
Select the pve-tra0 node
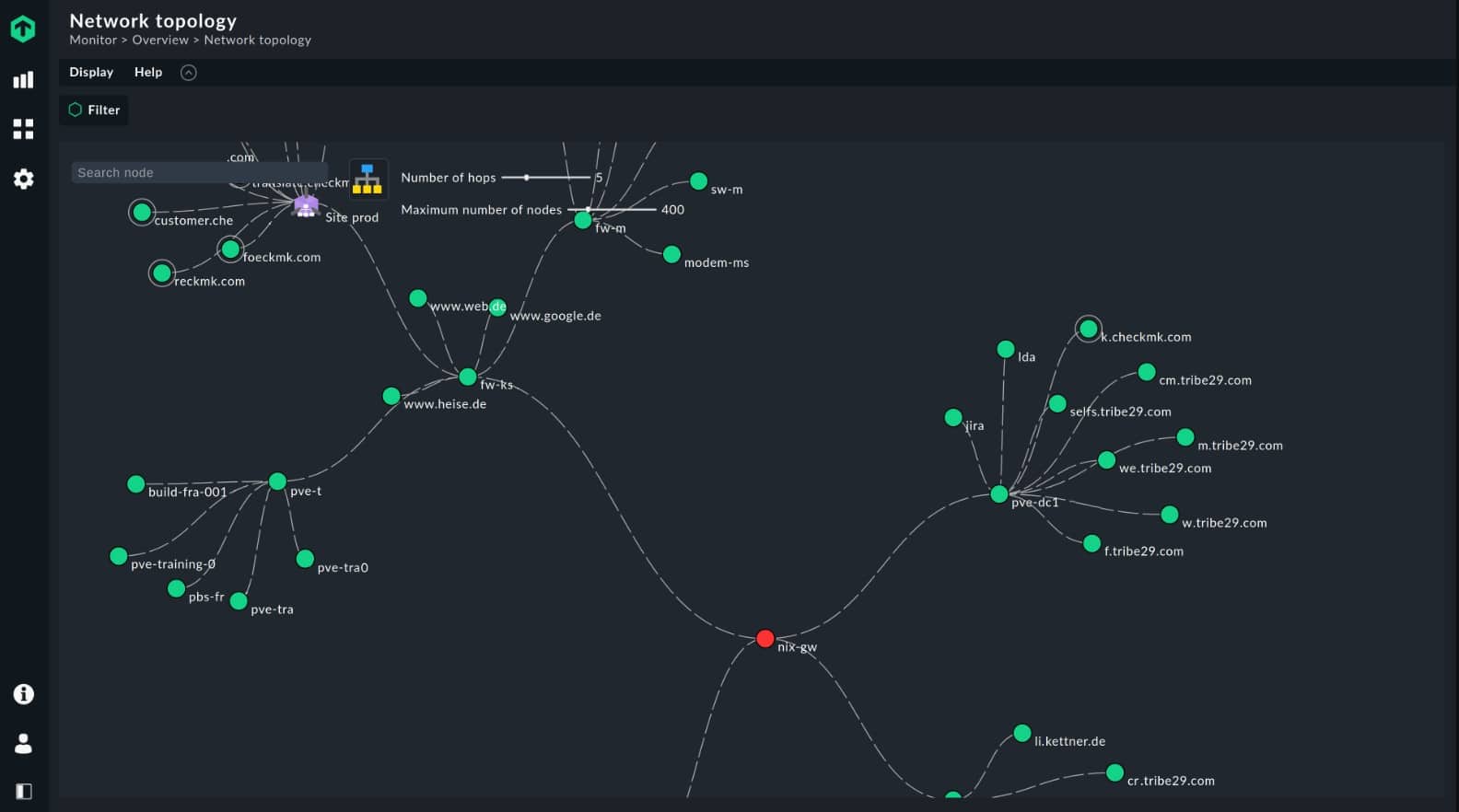click(305, 559)
